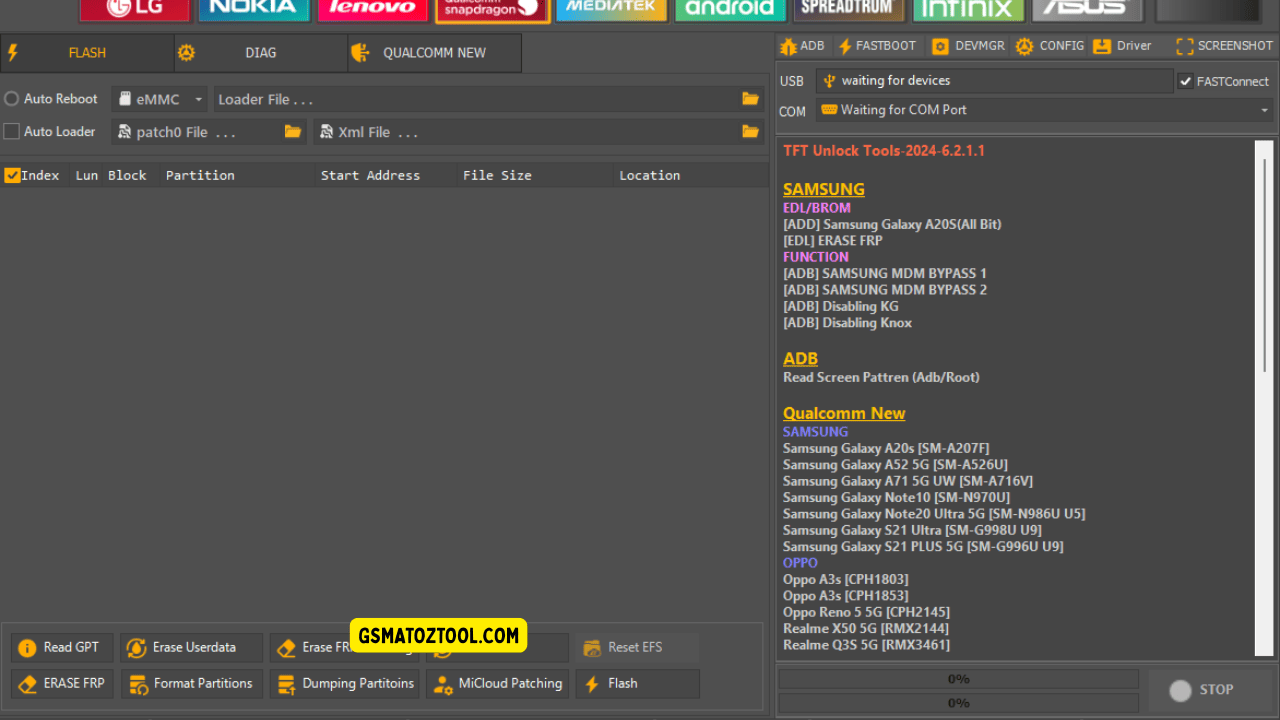Viewport: 1280px width, 720px height.
Task: Click the Xml File folder browse icon
Action: [x=750, y=132]
